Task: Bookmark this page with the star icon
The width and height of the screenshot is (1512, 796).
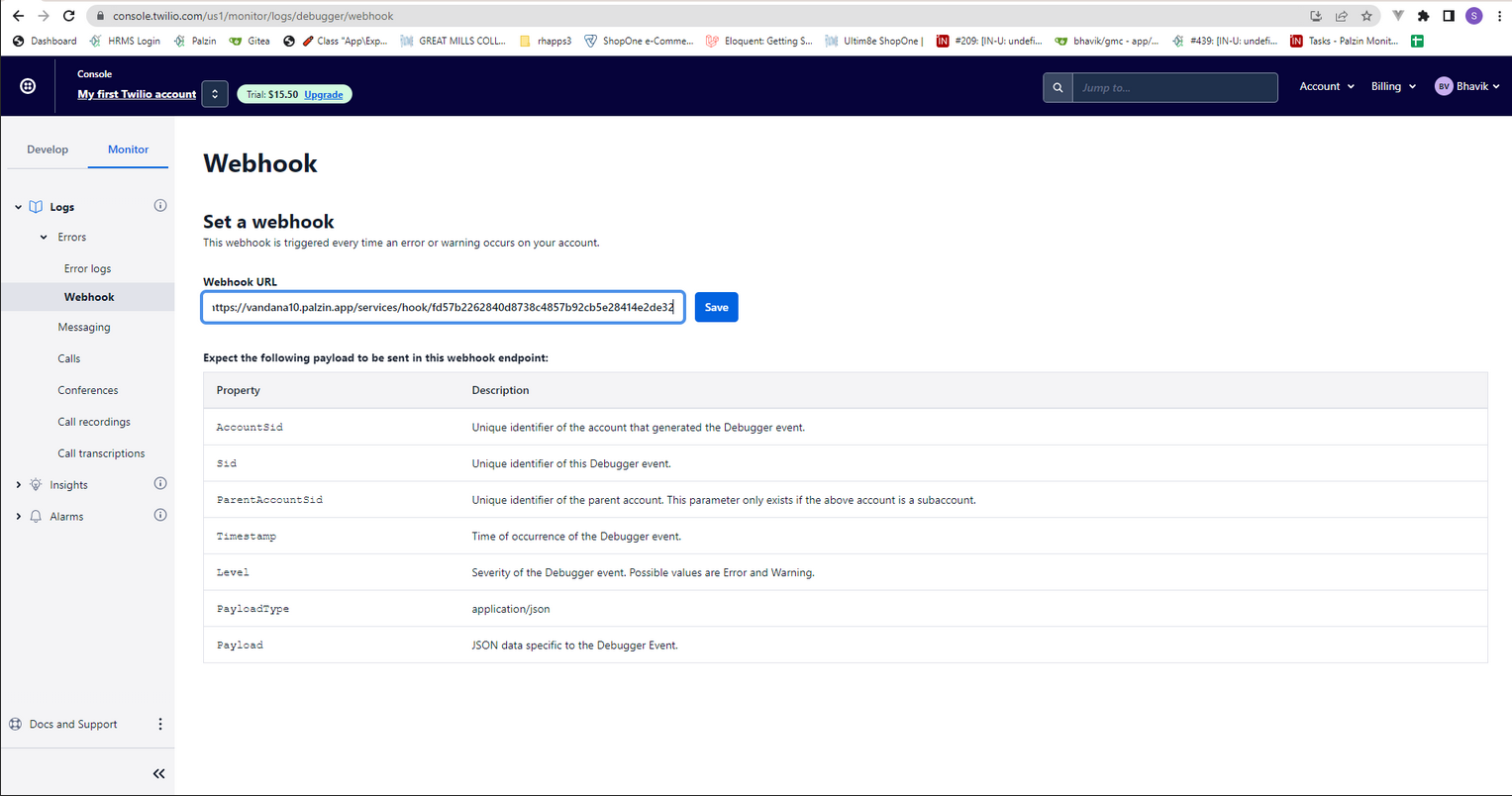Action: pyautogui.click(x=1366, y=16)
